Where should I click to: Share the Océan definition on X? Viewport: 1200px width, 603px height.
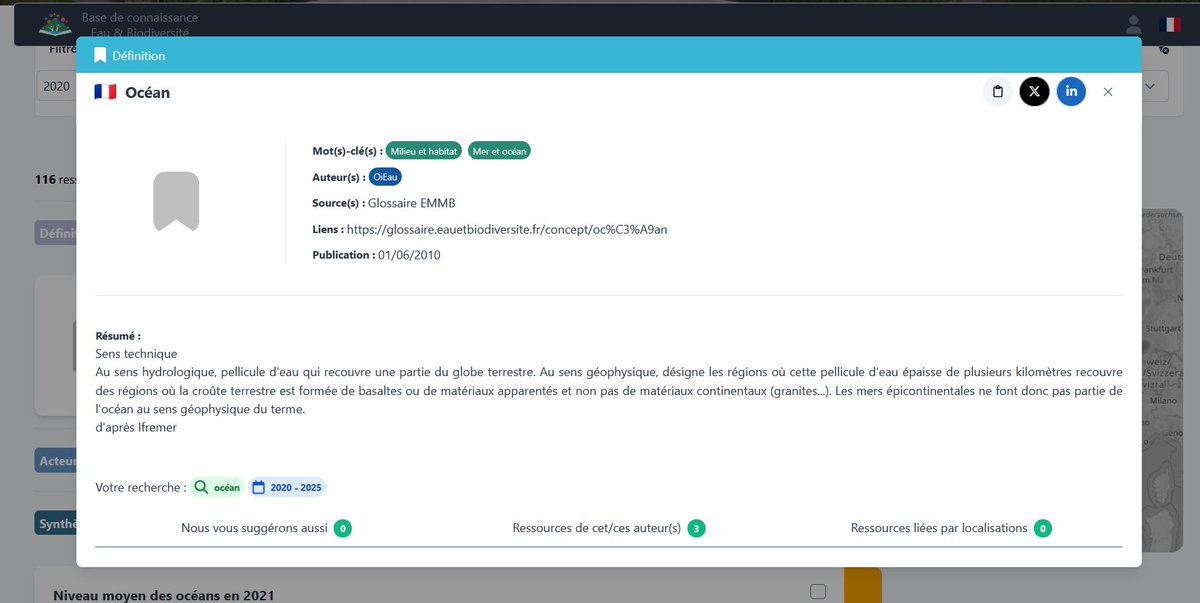(1034, 91)
